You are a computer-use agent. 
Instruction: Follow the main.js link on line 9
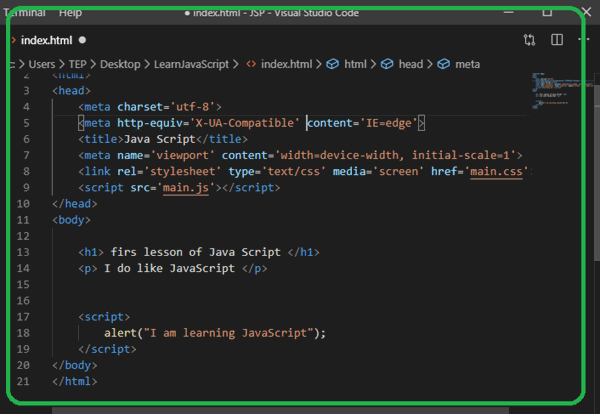tap(186, 188)
